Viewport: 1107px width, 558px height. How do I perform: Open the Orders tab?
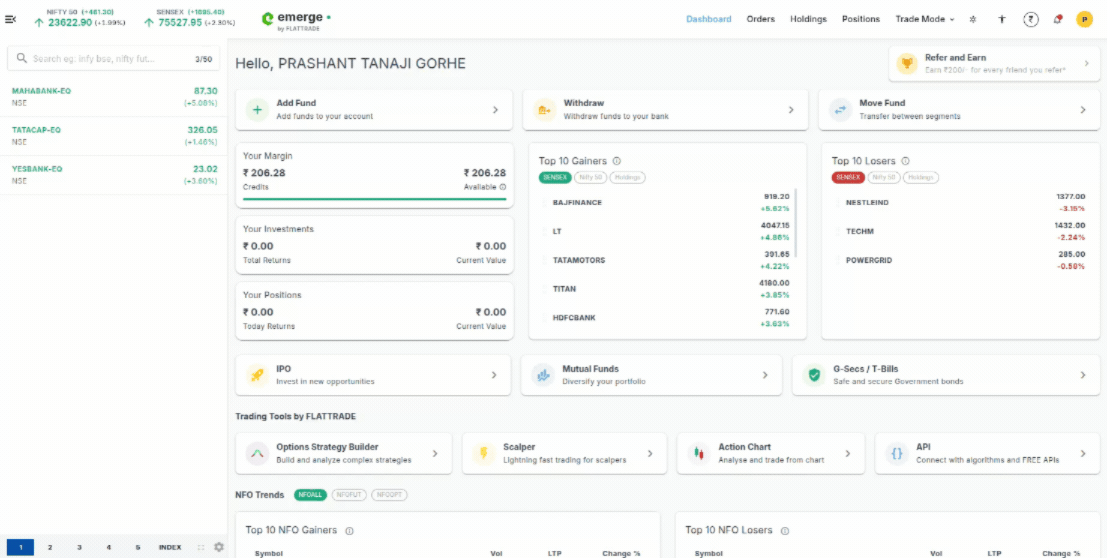[x=760, y=19]
